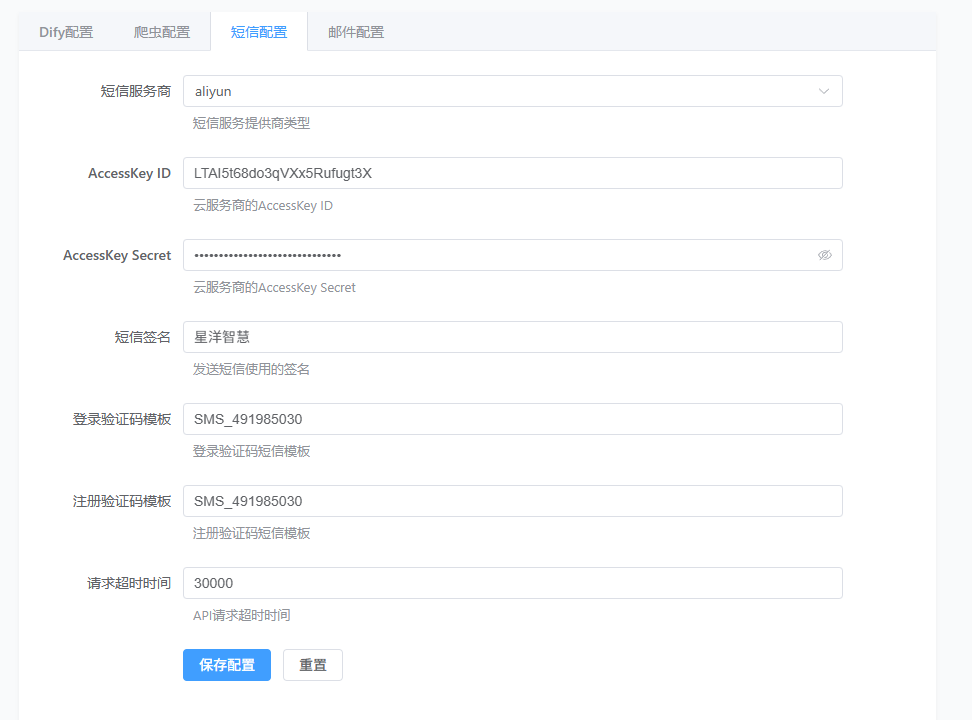Select the 短信配置 tab
Image resolution: width=972 pixels, height=720 pixels.
click(x=258, y=32)
